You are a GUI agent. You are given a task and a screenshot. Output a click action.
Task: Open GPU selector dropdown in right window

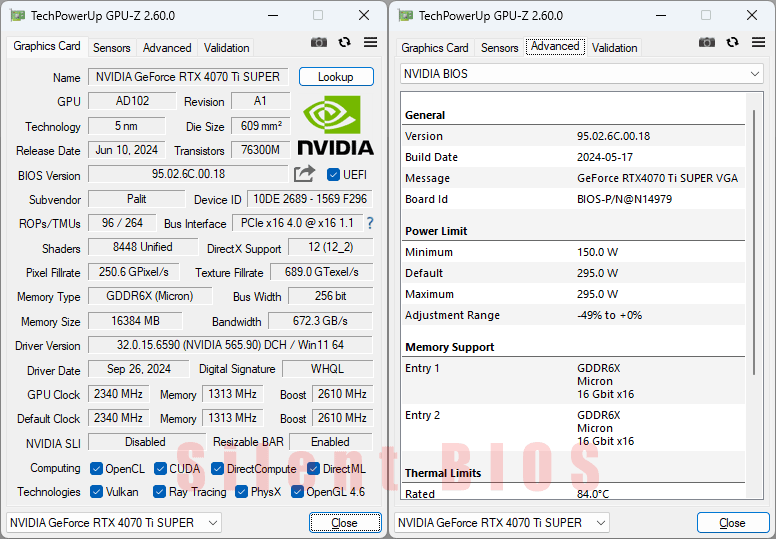pyautogui.click(x=502, y=523)
